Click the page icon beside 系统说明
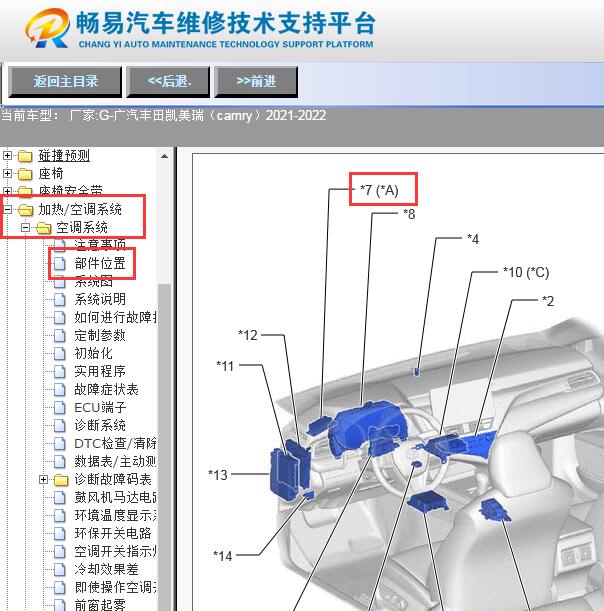604x611 pixels. (x=59, y=299)
